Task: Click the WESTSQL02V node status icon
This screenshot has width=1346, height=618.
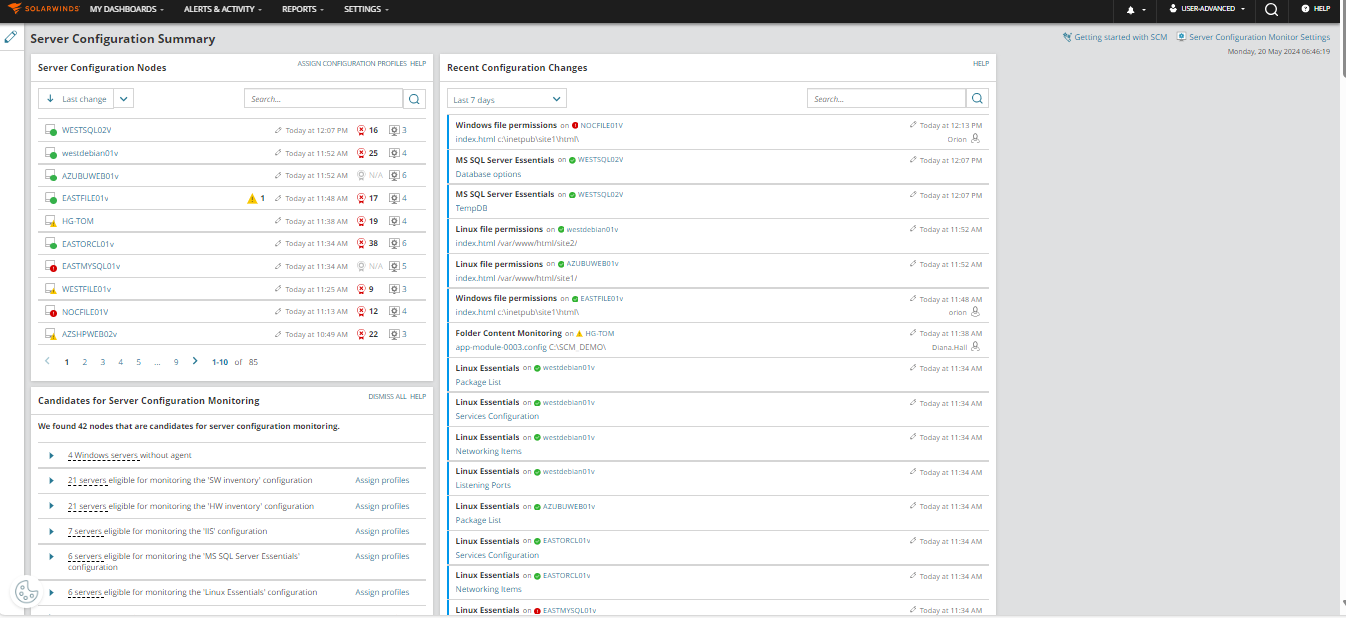Action: 50,131
